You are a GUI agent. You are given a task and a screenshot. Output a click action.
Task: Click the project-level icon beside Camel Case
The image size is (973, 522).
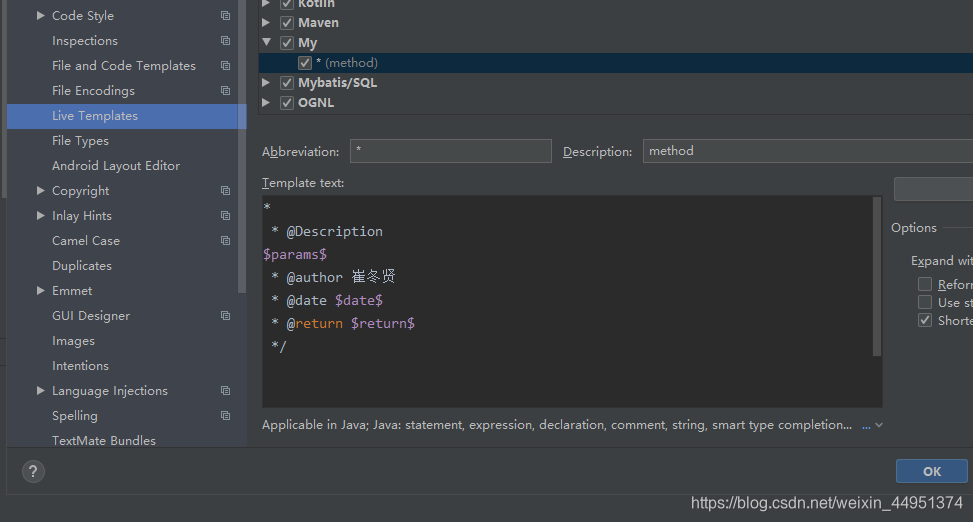tap(225, 240)
